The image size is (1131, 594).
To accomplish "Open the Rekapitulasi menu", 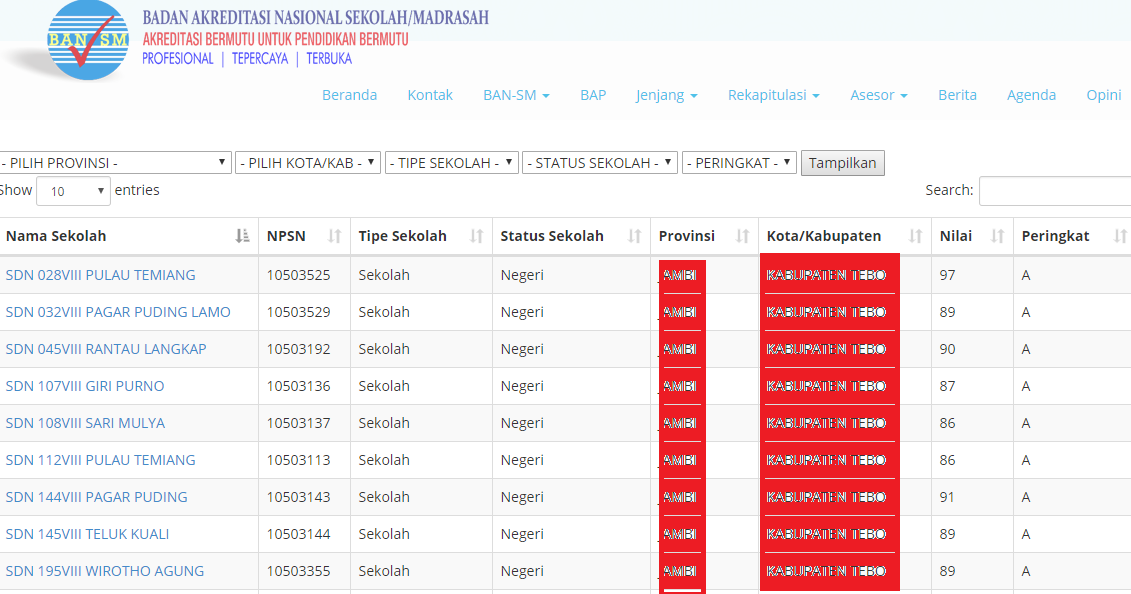I will point(772,95).
